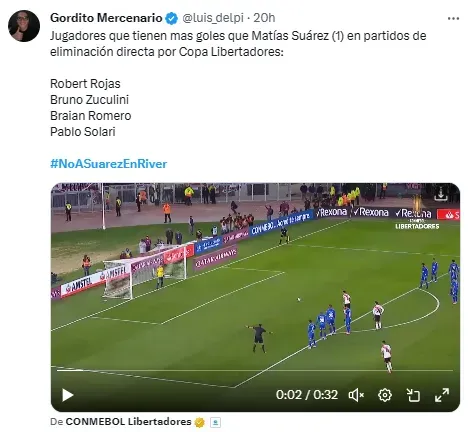Open Gordito Mercenario profile picture
Screen dimensions: 470x432
point(24,26)
